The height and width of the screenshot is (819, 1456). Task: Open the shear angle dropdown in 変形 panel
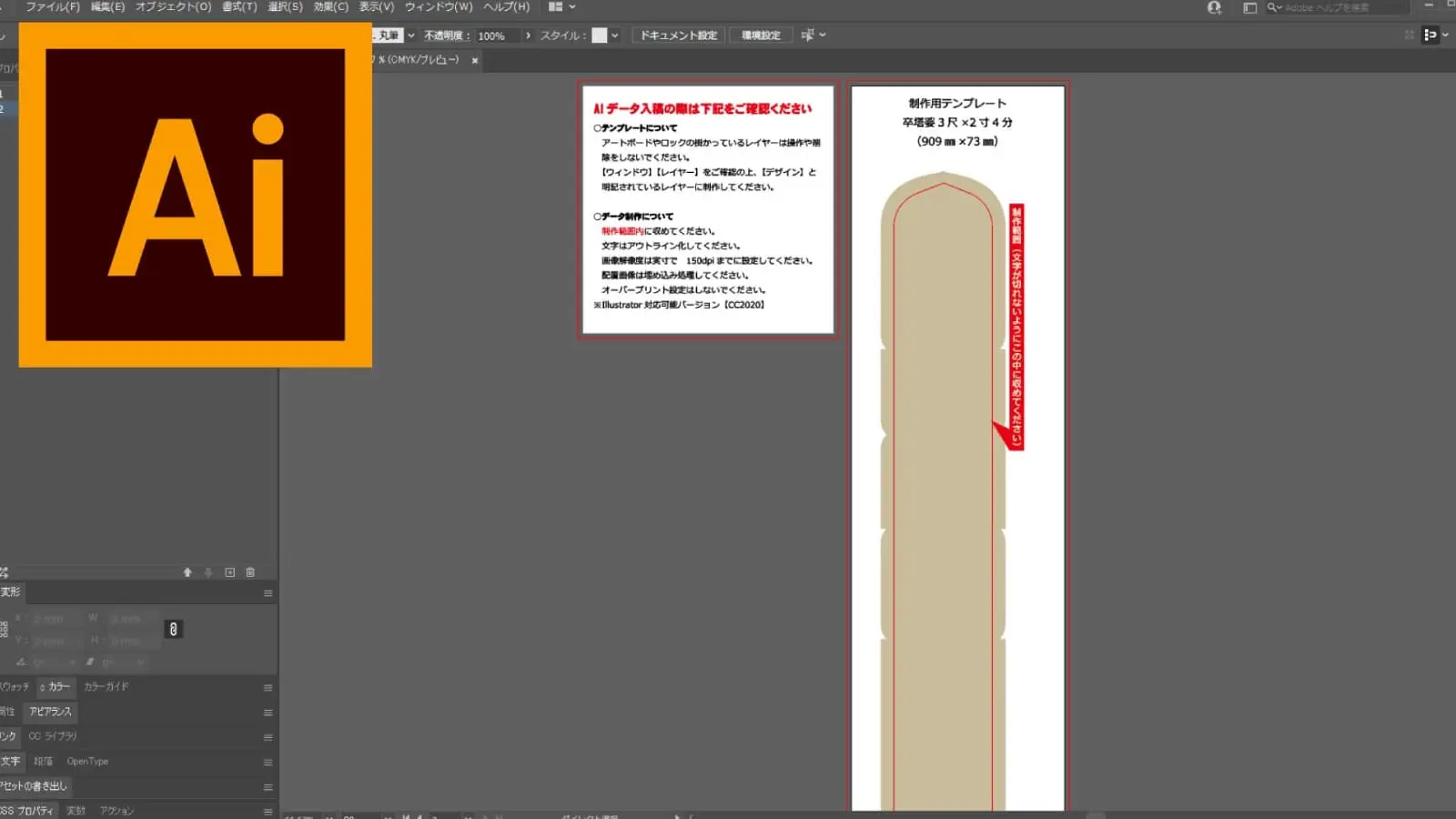140,662
